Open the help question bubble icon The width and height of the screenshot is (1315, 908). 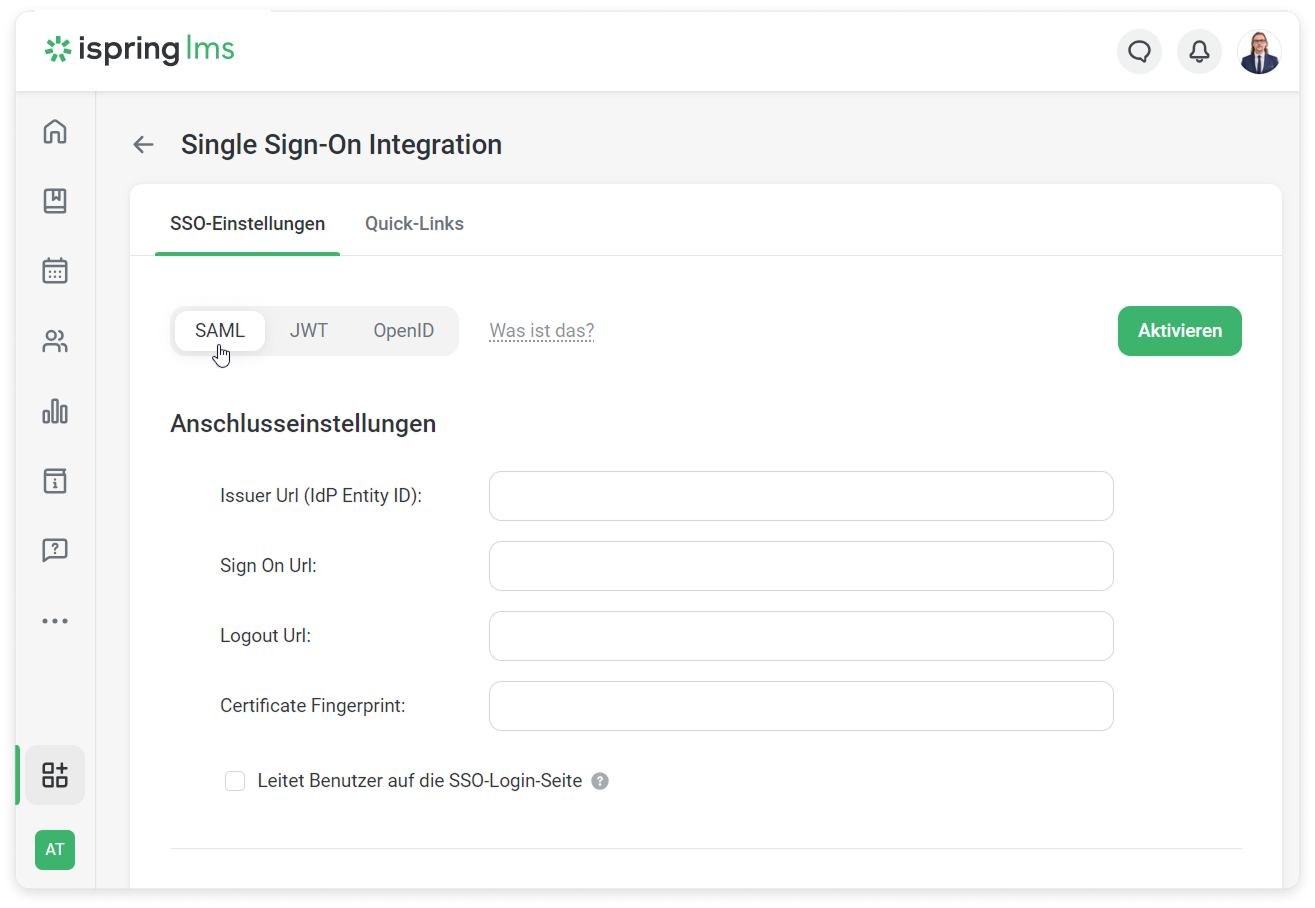55,550
